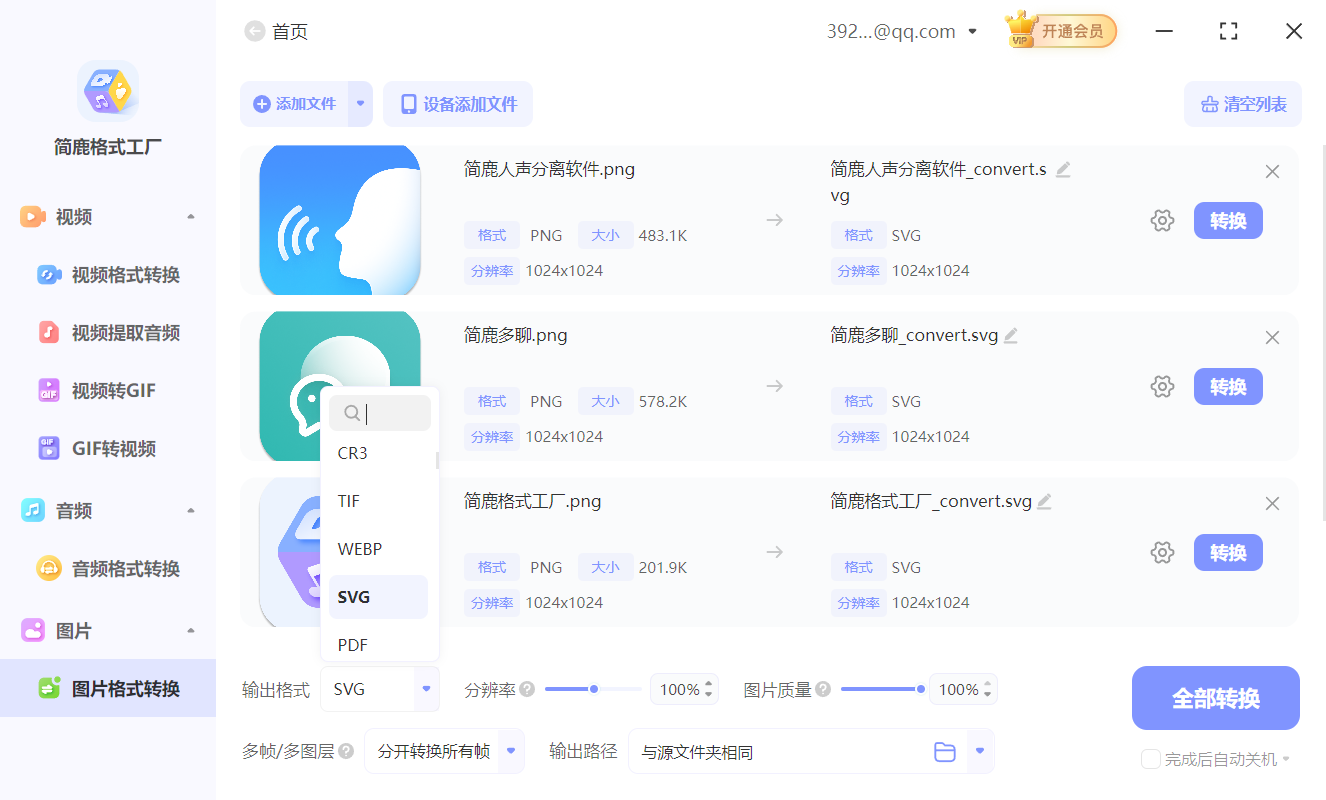Expand the 输出路径 dropdown arrow
1326x800 pixels.
981,751
